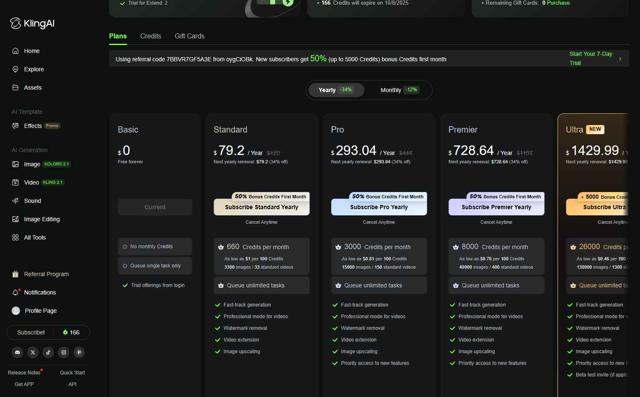Click crown icon next to 660 Credits per month
The image size is (640, 397).
tap(221, 247)
